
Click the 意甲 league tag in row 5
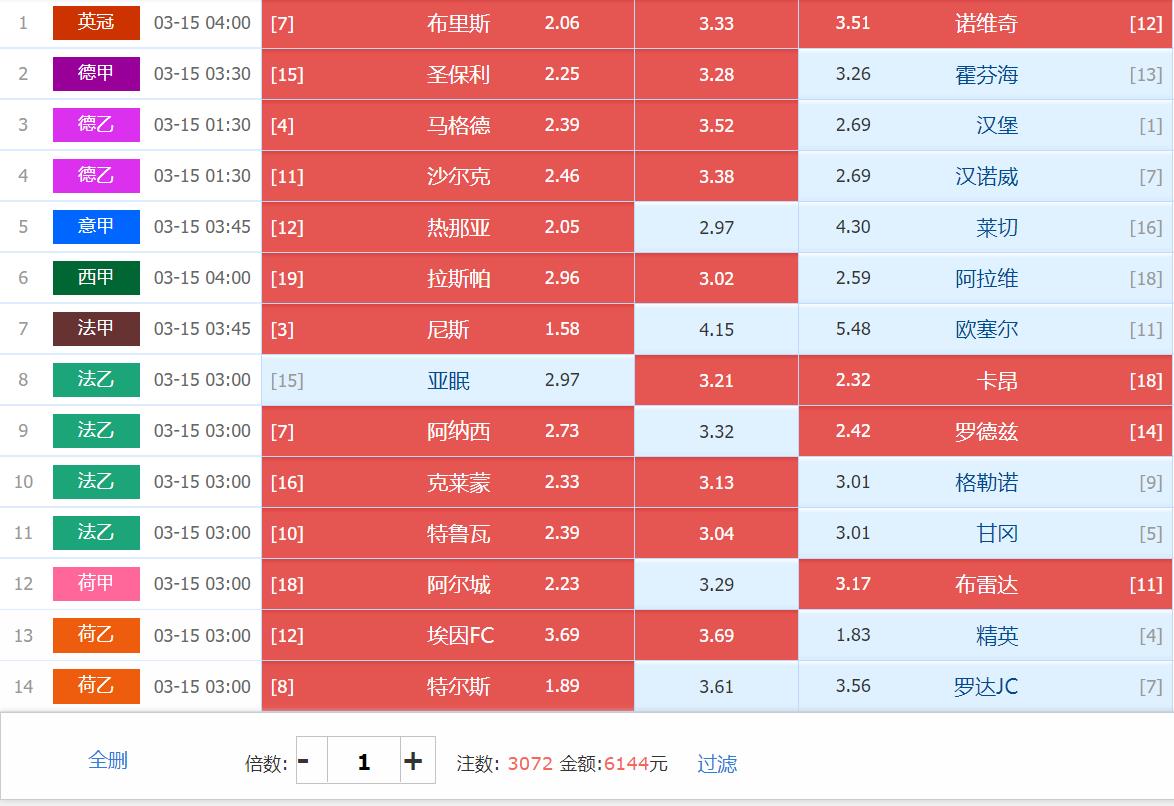tap(96, 226)
